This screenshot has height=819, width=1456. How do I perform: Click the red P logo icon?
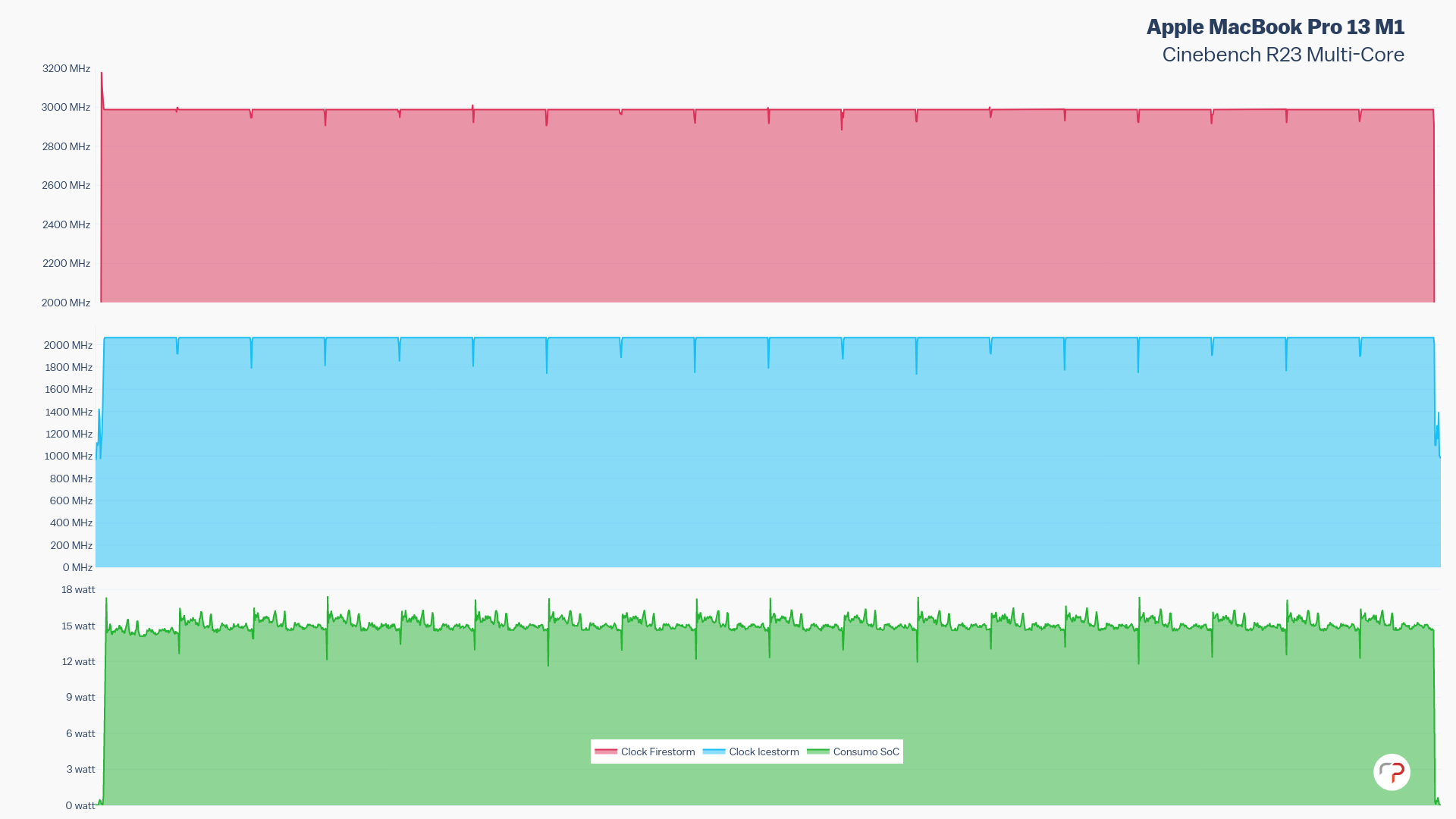1392,772
